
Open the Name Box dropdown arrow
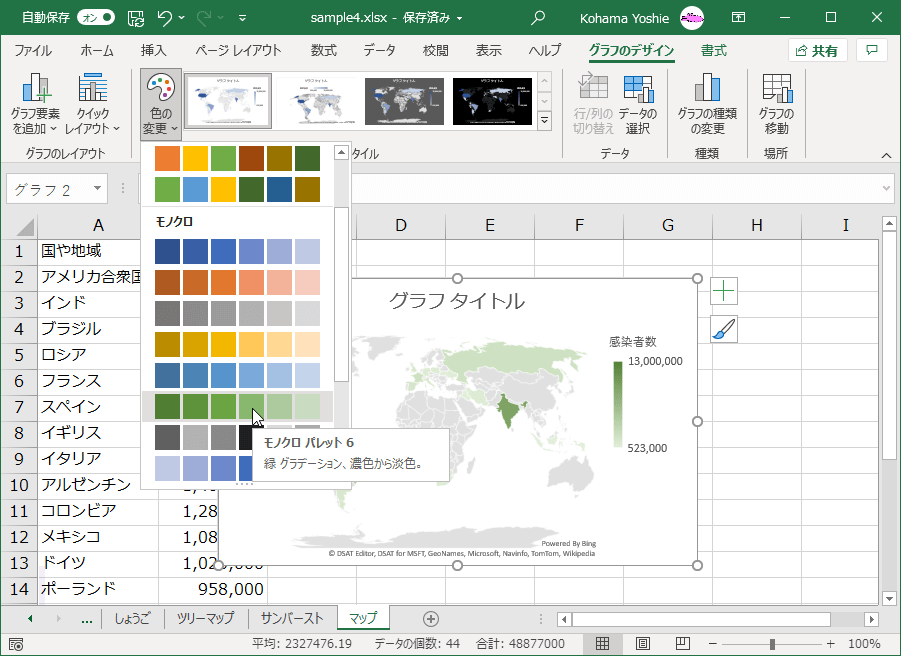point(97,189)
